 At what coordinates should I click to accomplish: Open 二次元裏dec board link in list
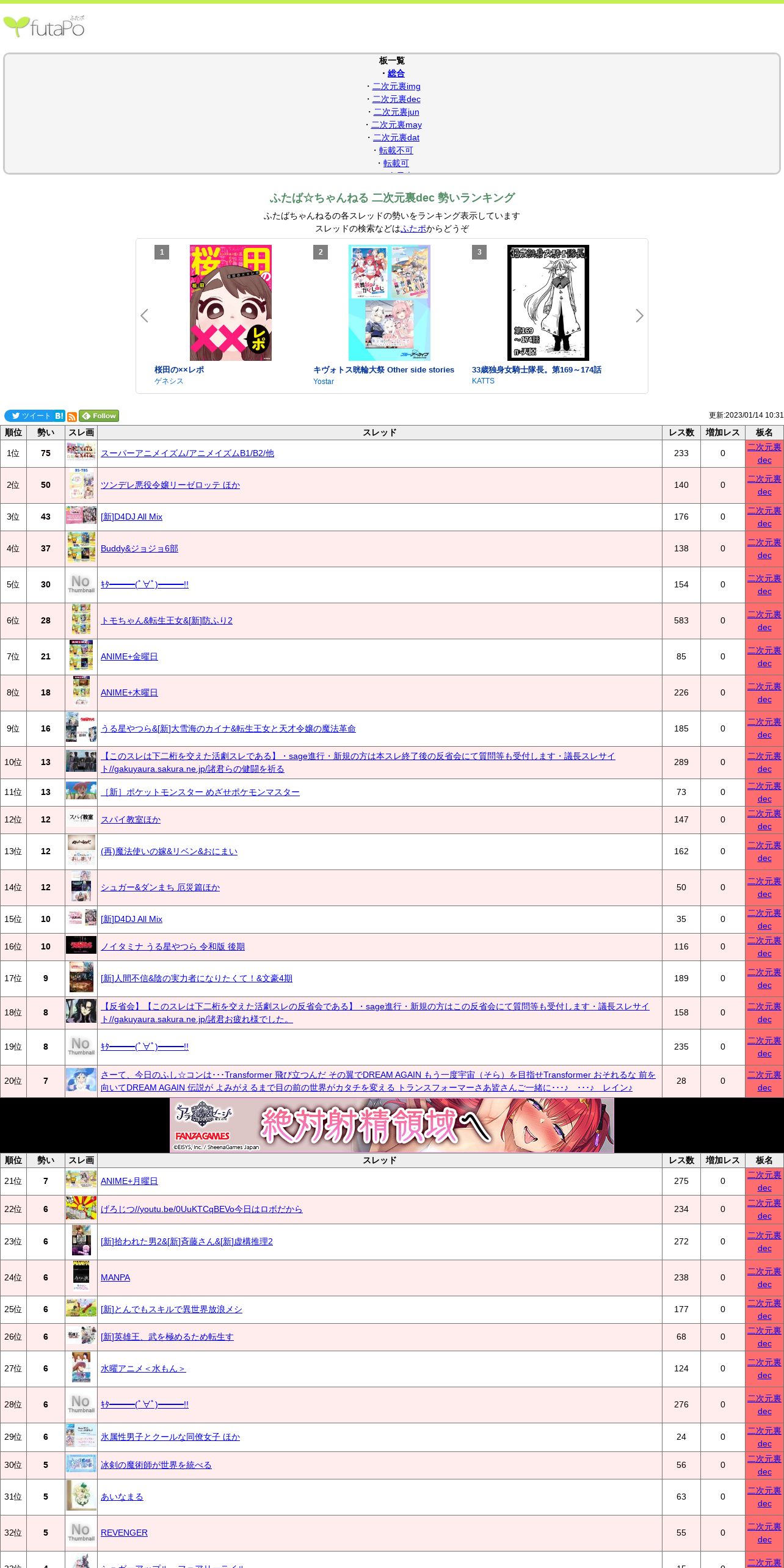point(396,99)
